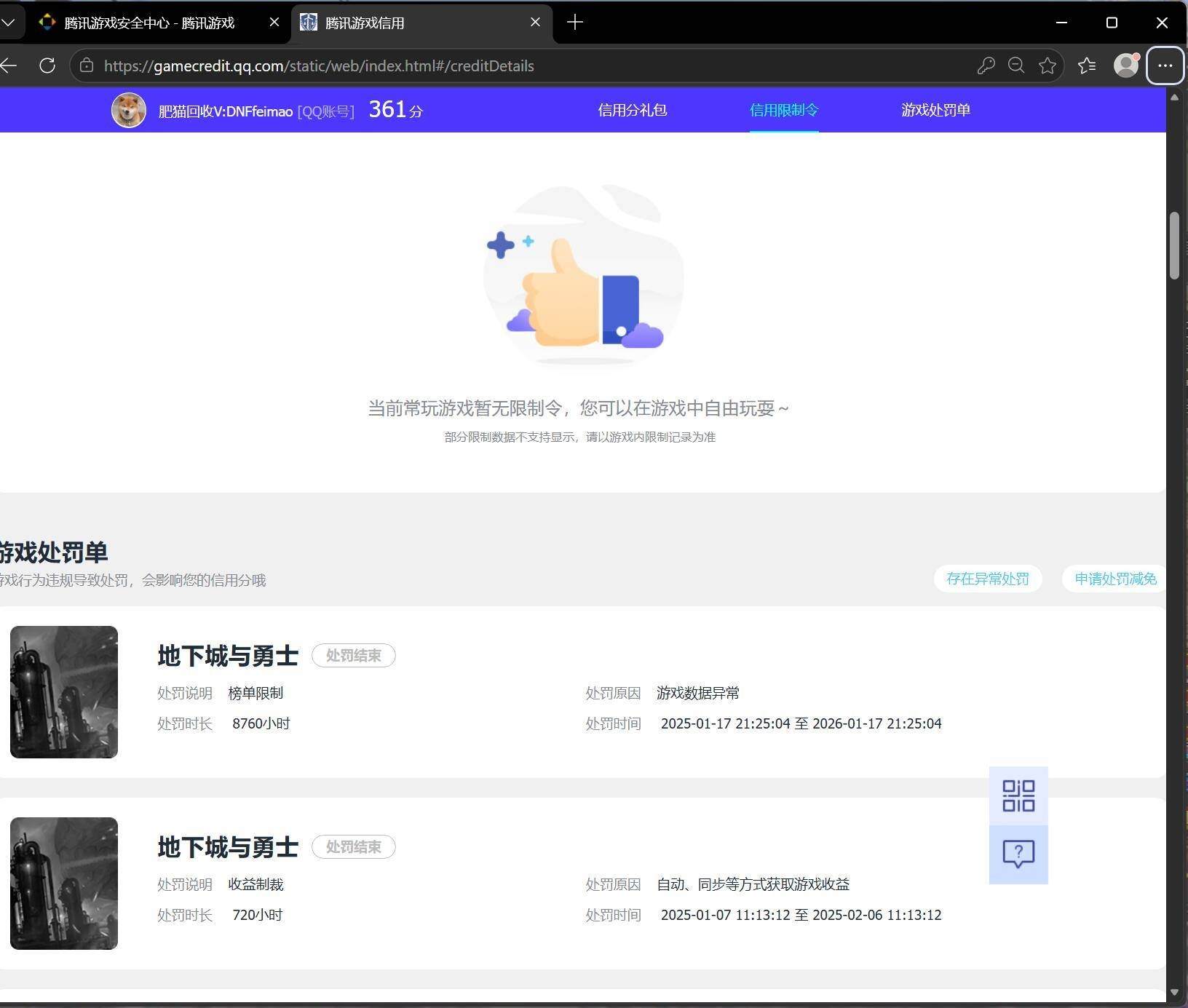Open the help question chat icon
Image resolution: width=1188 pixels, height=1008 pixels.
tap(1018, 854)
